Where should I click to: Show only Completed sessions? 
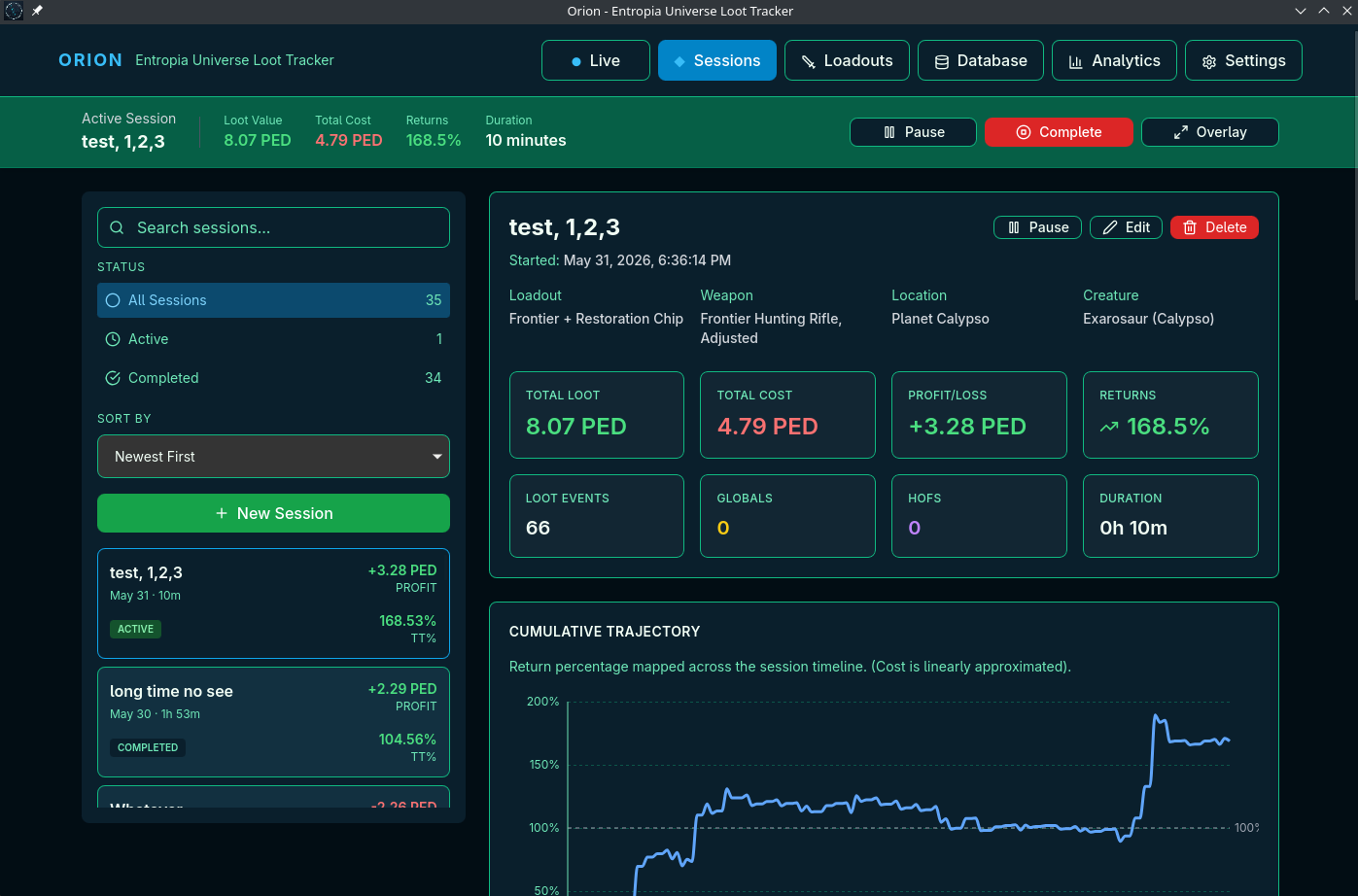(x=273, y=378)
